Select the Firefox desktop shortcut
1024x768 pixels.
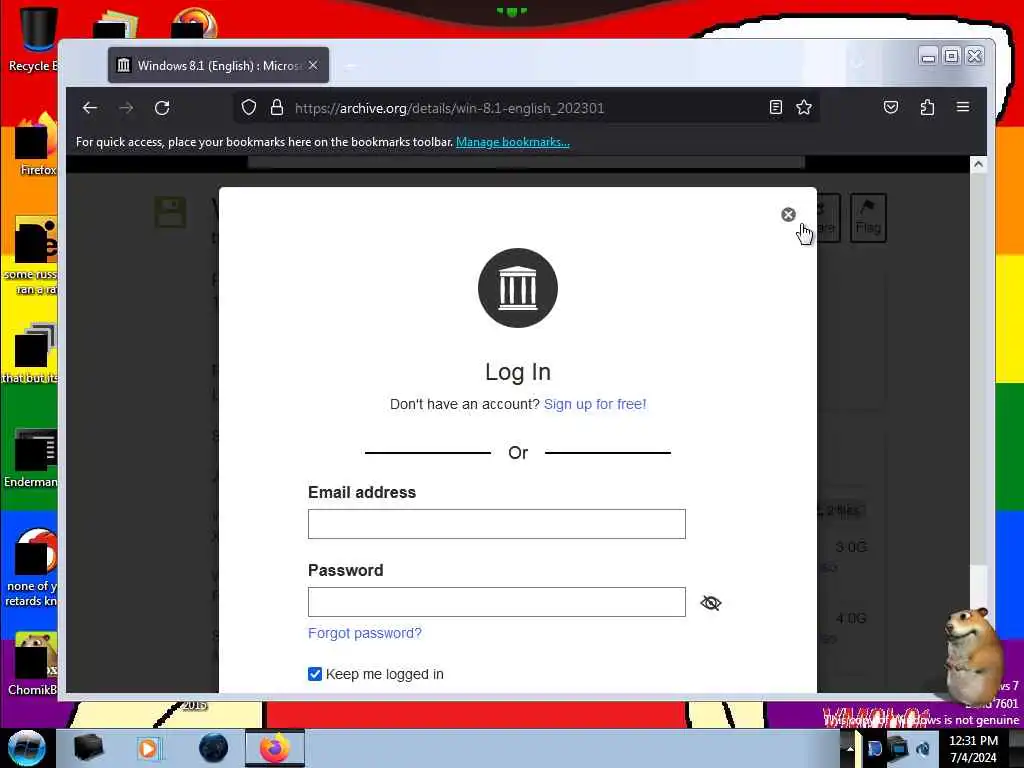pyautogui.click(x=36, y=145)
